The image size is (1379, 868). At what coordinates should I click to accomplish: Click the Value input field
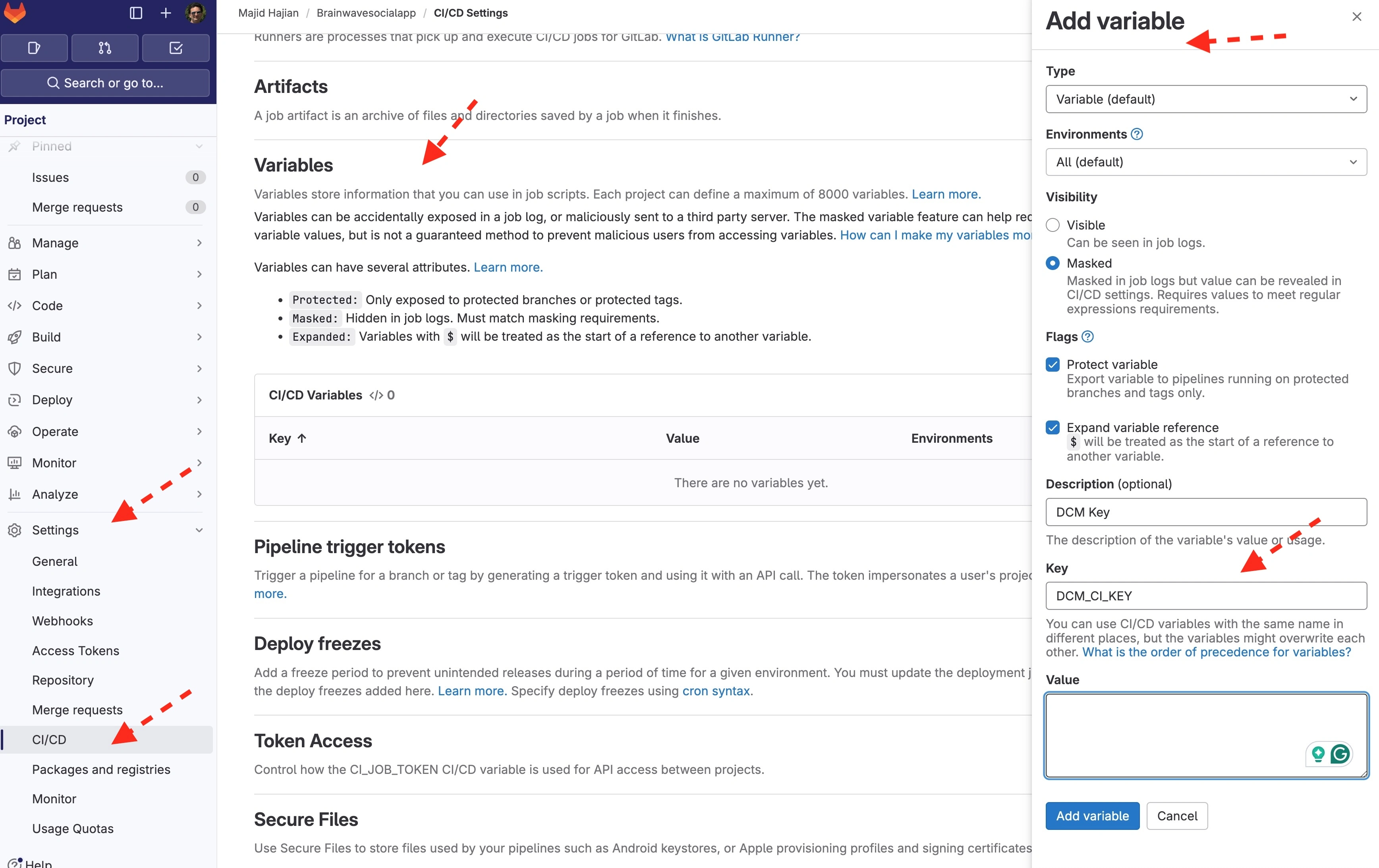coord(1205,735)
